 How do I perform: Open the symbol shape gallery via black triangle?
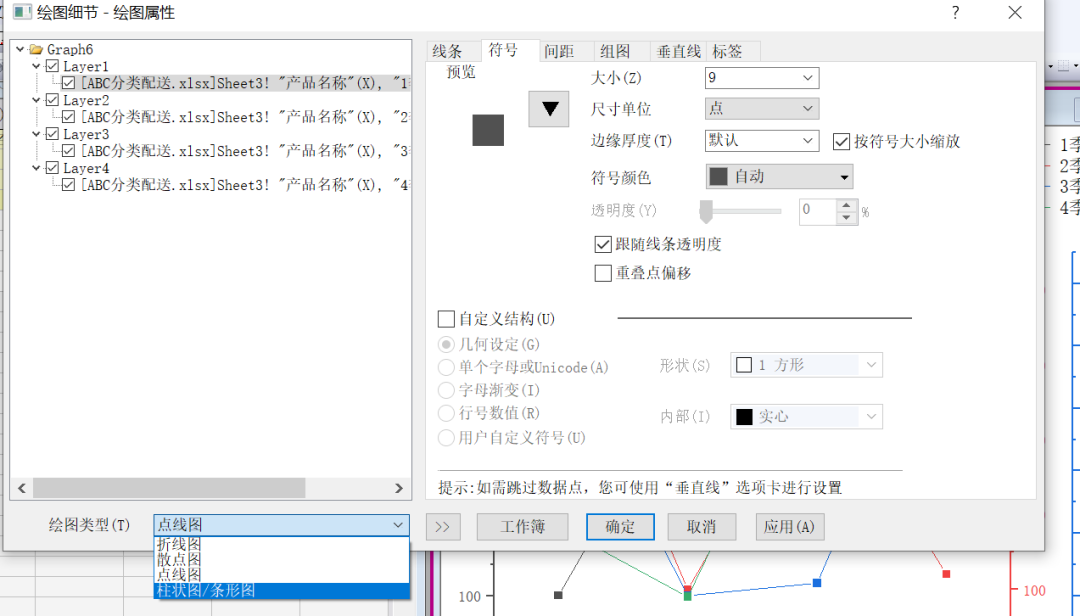click(548, 108)
